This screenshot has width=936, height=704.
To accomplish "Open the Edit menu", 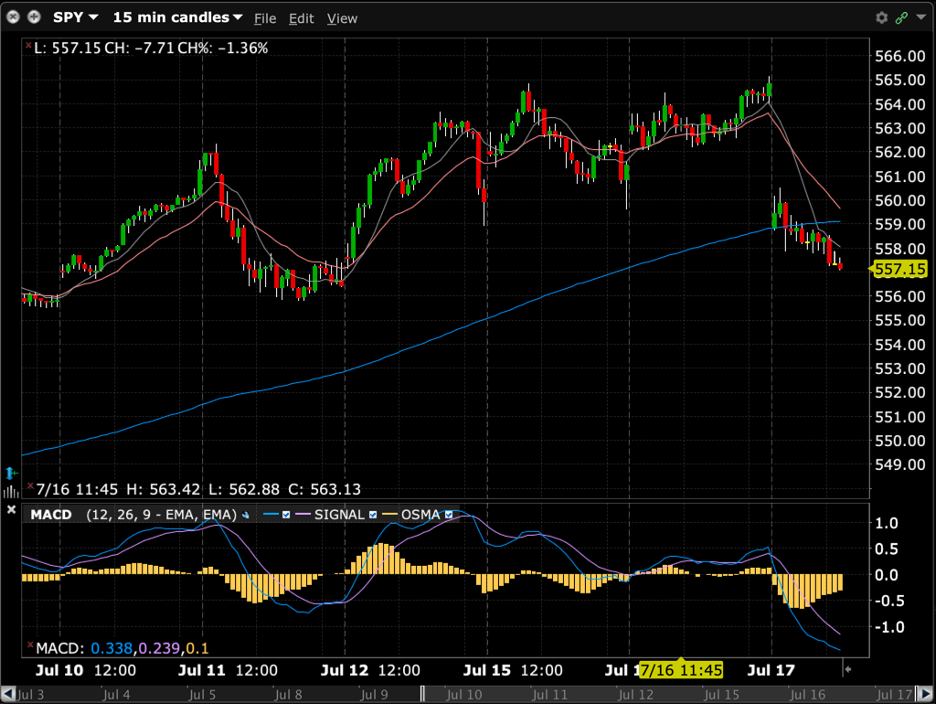I will tap(301, 19).
